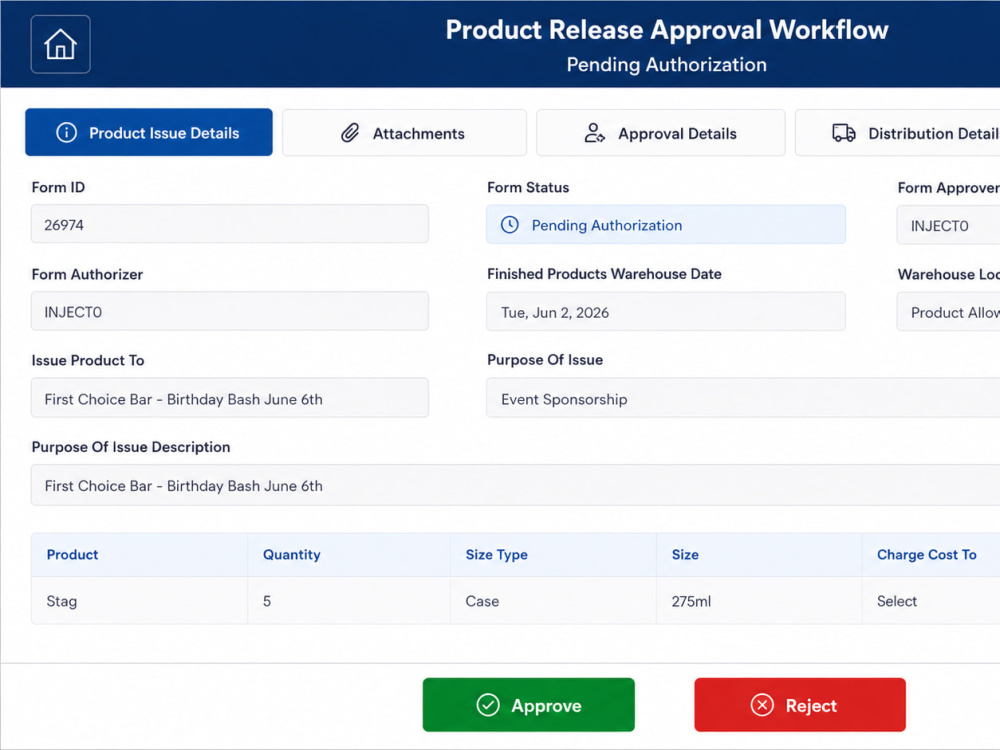Screen dimensions: 1000x750
Task: Open the Approval Details tab
Action: (x=661, y=133)
